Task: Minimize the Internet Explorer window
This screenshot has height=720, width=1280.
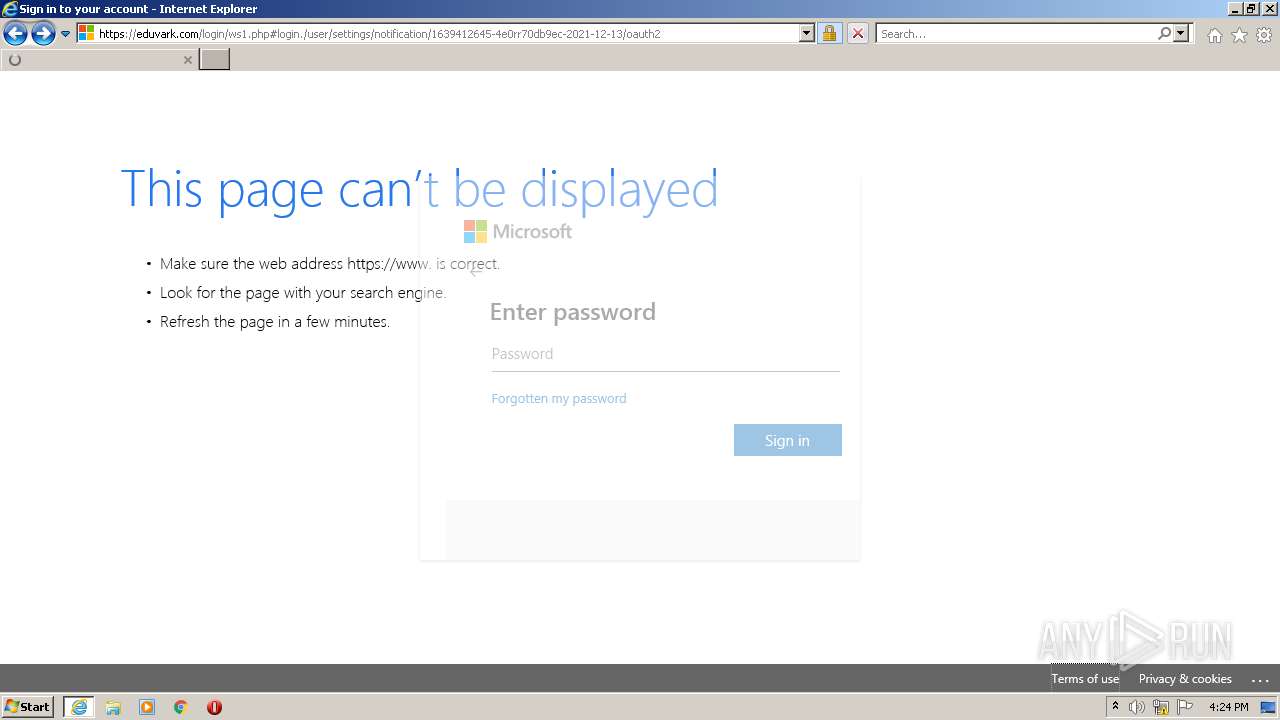Action: [1235, 9]
